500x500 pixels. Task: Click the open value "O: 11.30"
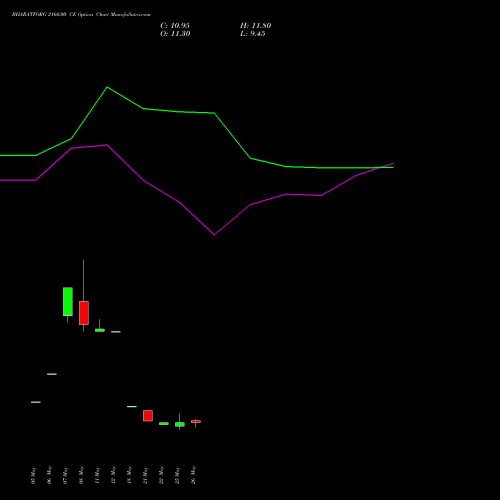click(175, 34)
